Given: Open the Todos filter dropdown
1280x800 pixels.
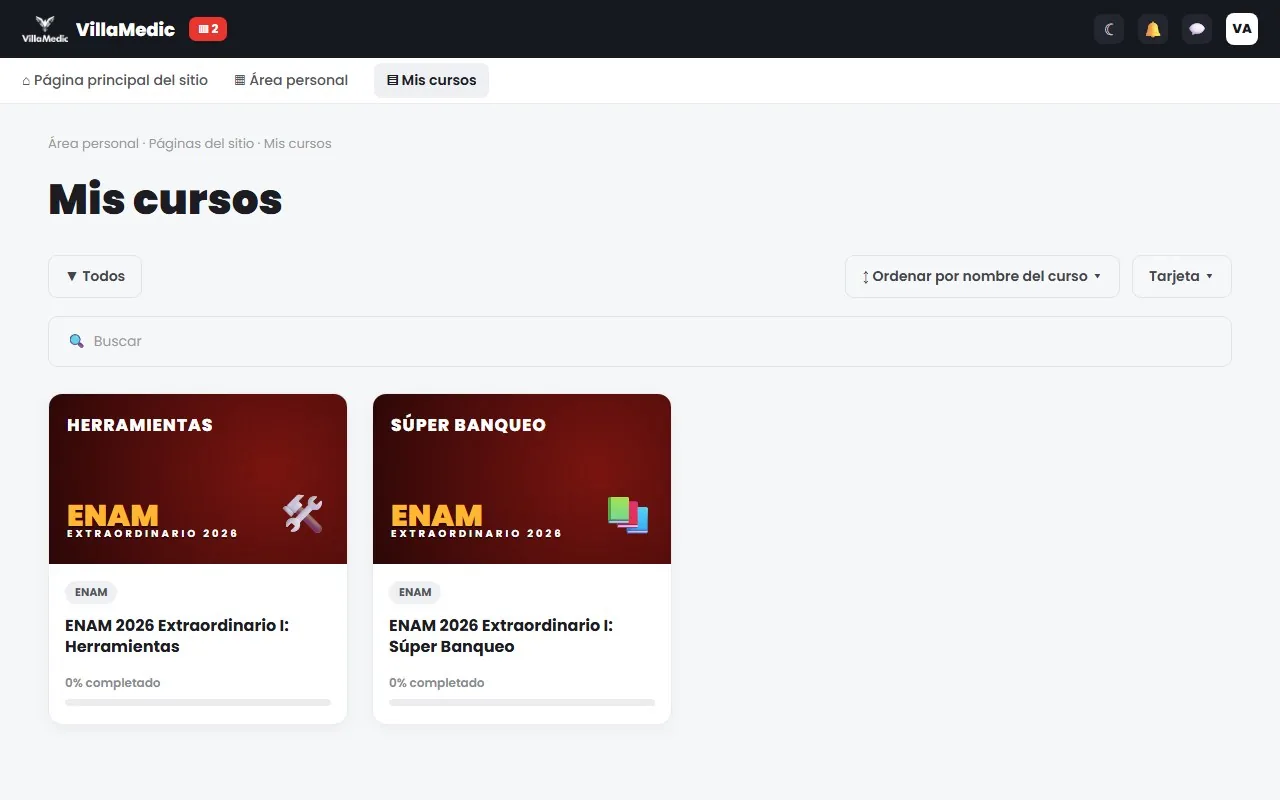Looking at the screenshot, I should 95,276.
